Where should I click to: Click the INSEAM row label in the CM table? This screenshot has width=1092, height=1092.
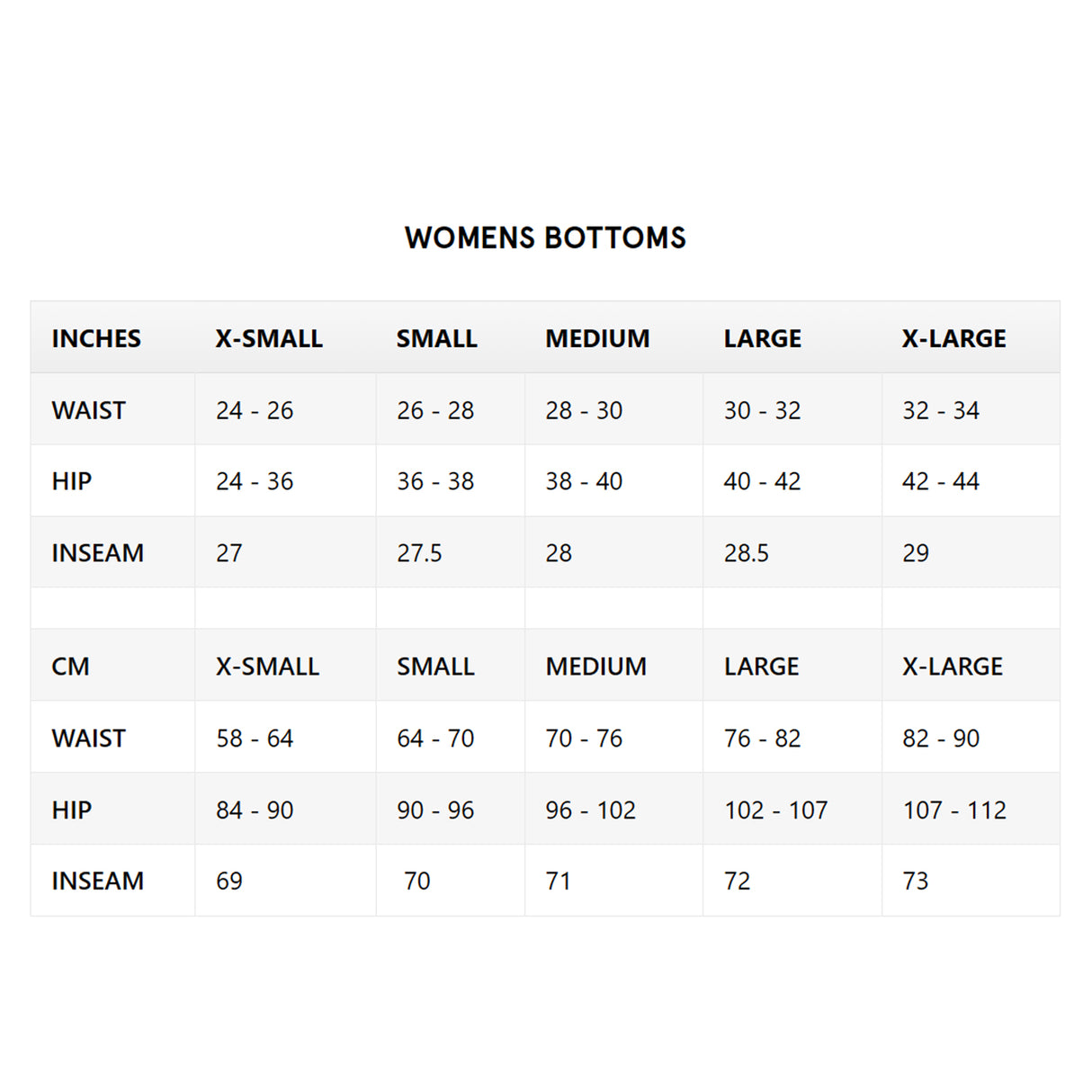point(97,882)
